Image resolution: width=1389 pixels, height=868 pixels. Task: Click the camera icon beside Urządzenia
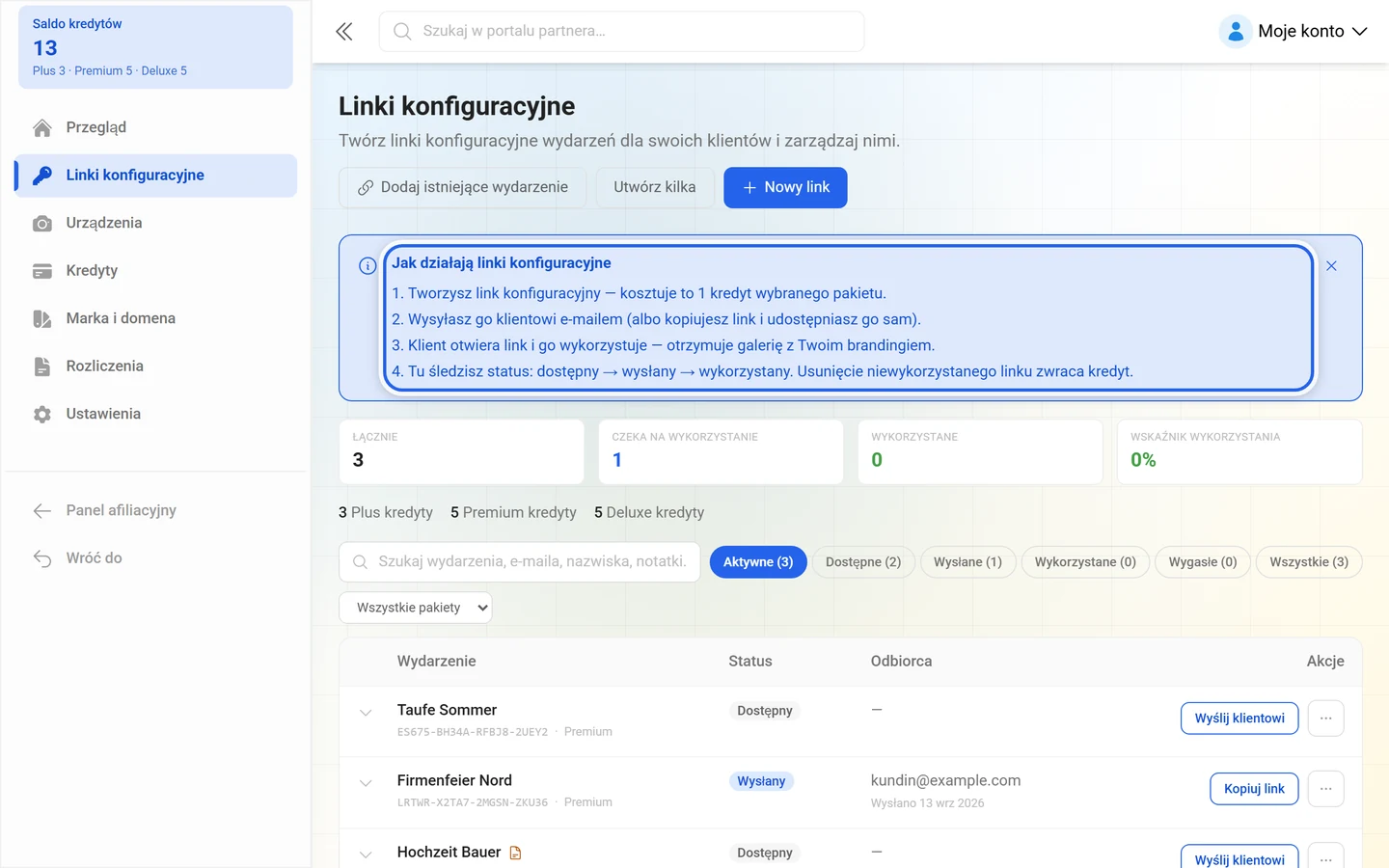click(42, 224)
